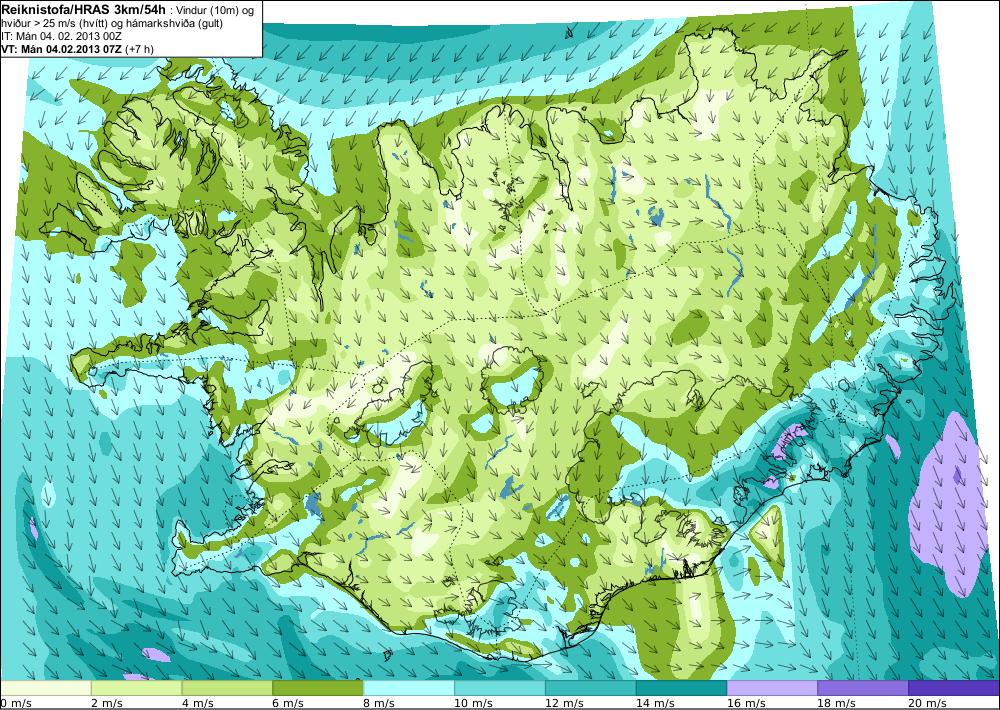Click the '0 m/s' legend label
This screenshot has width=1000, height=710.
(15, 703)
